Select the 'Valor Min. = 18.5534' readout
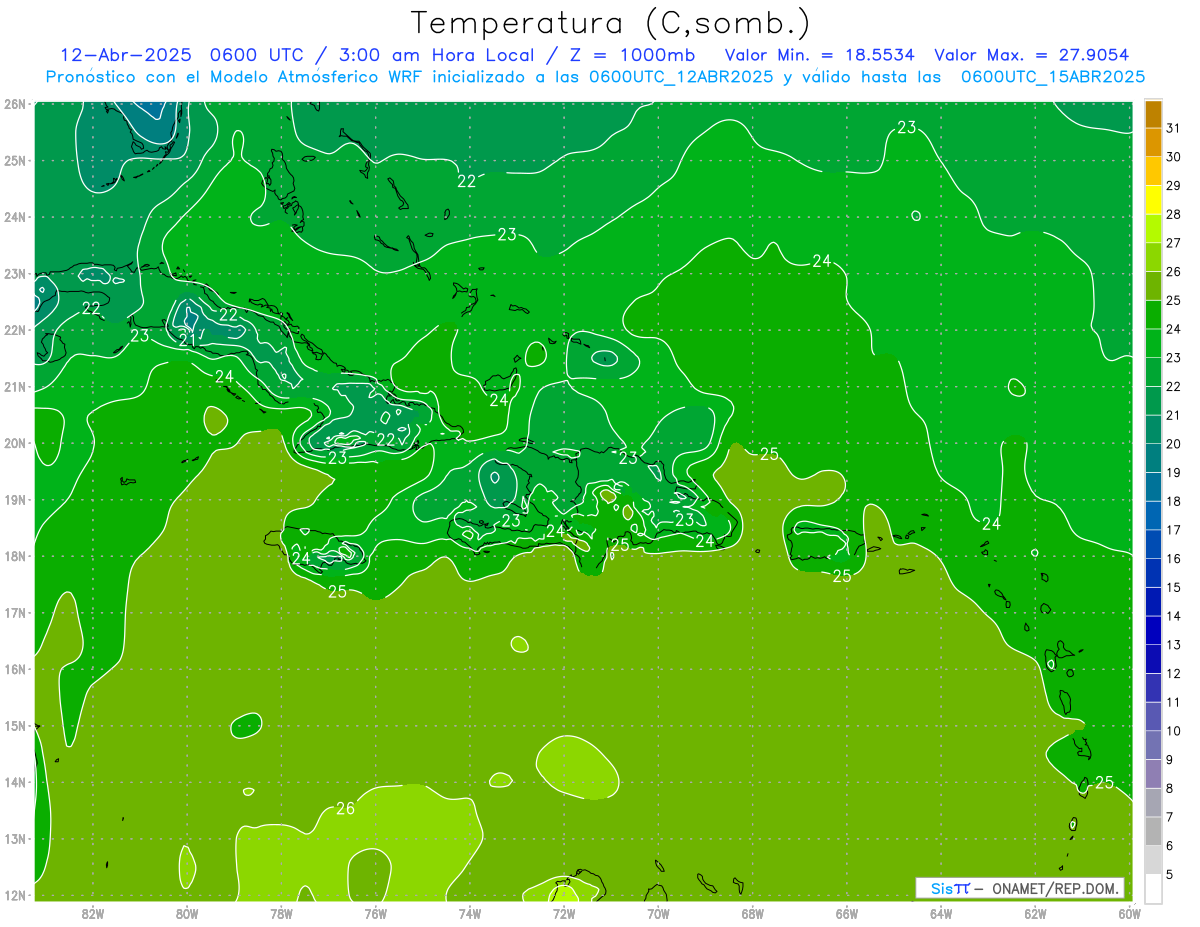 pyautogui.click(x=819, y=55)
